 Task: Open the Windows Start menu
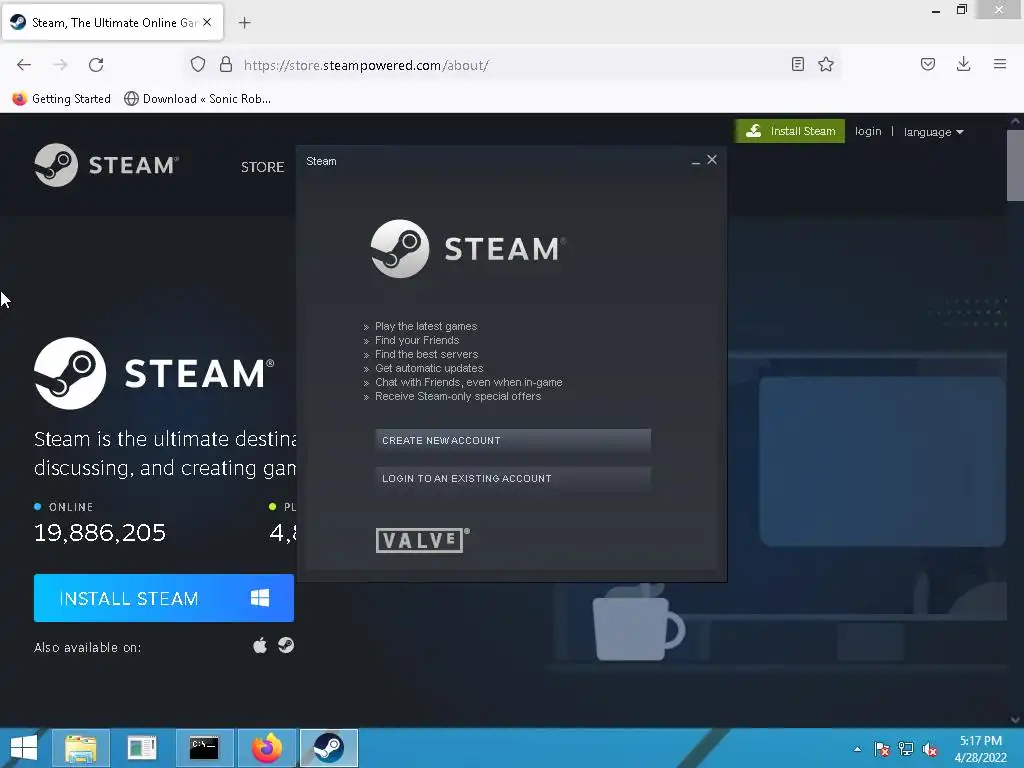click(24, 748)
